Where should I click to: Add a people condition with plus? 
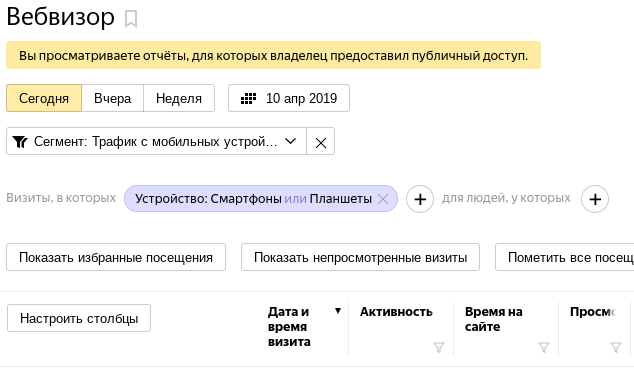[595, 199]
